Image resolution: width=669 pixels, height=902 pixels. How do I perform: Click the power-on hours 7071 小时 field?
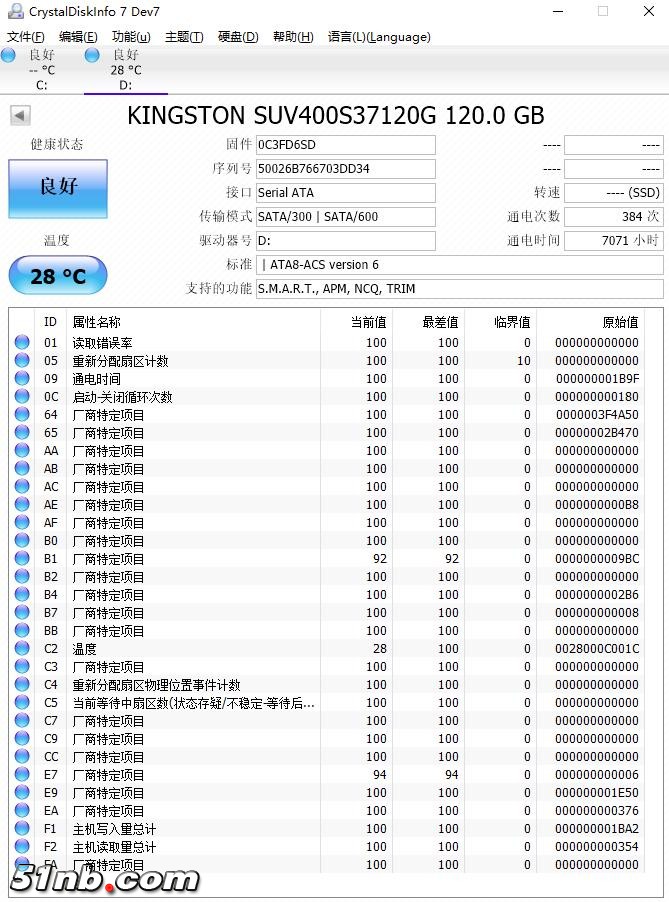click(x=613, y=241)
